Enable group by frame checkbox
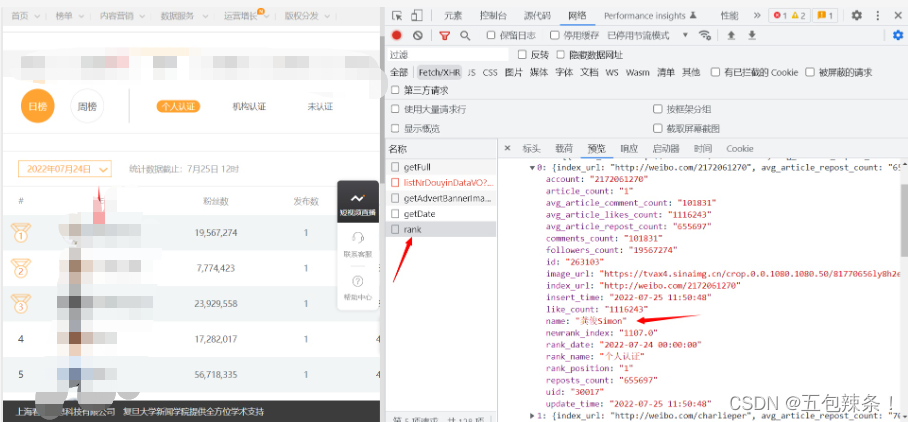 tap(657, 109)
